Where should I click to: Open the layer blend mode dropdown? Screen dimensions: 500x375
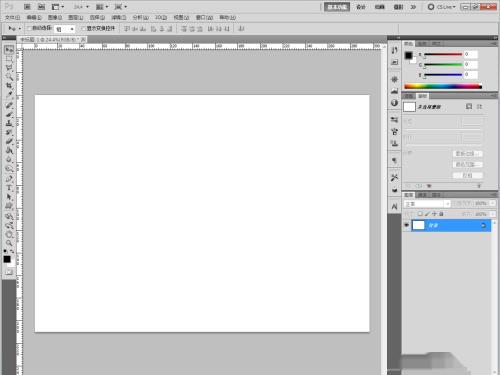(427, 203)
